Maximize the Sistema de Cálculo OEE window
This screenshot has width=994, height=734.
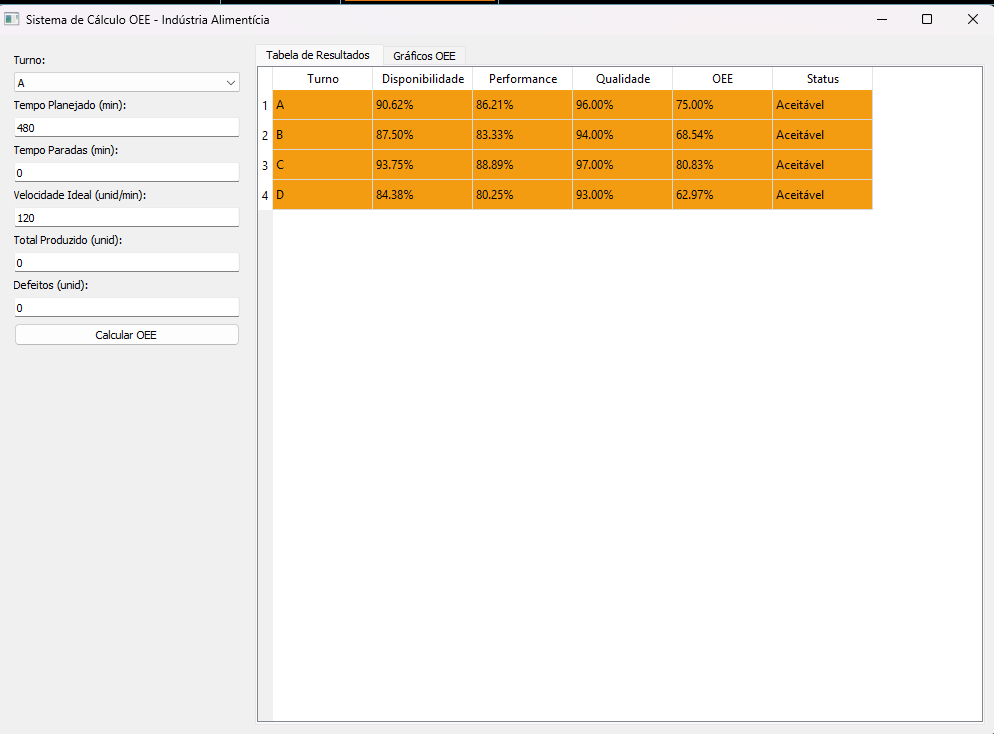(x=927, y=20)
